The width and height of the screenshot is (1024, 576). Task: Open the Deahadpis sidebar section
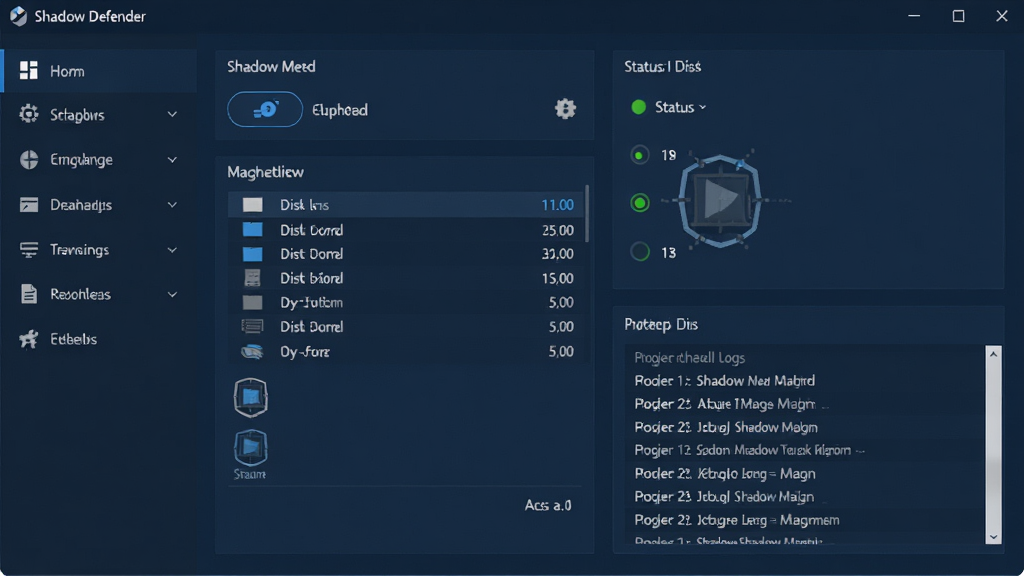(x=99, y=204)
